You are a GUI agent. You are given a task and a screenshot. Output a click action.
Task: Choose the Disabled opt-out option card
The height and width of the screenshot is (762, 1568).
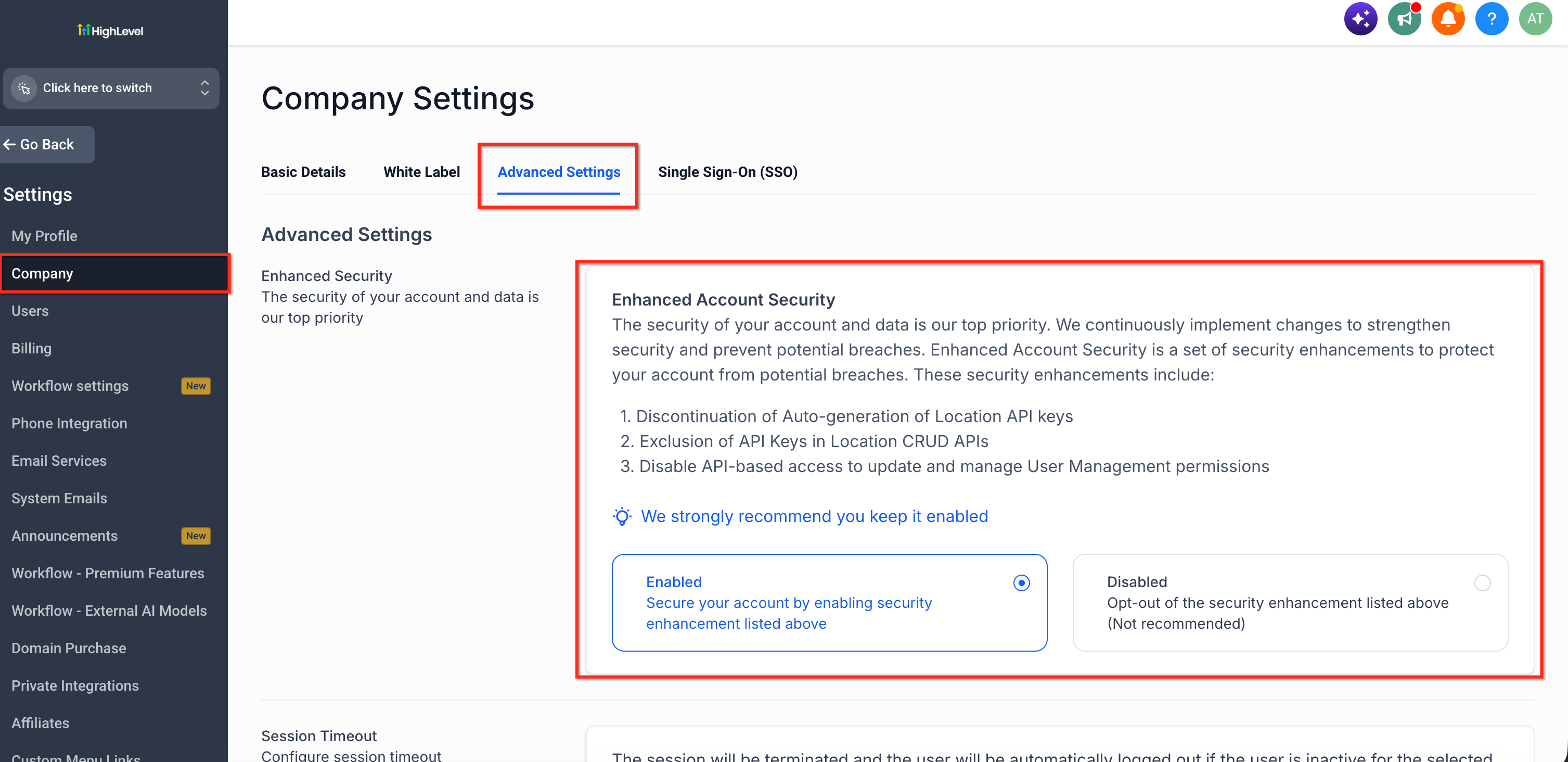(x=1290, y=602)
